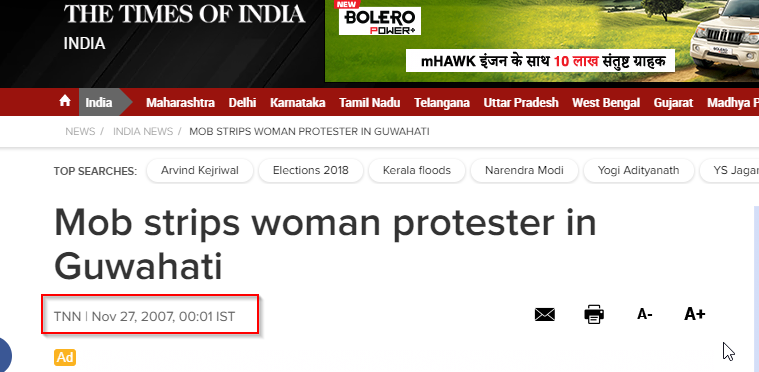Choose the Narendra Modi top search

[524, 171]
